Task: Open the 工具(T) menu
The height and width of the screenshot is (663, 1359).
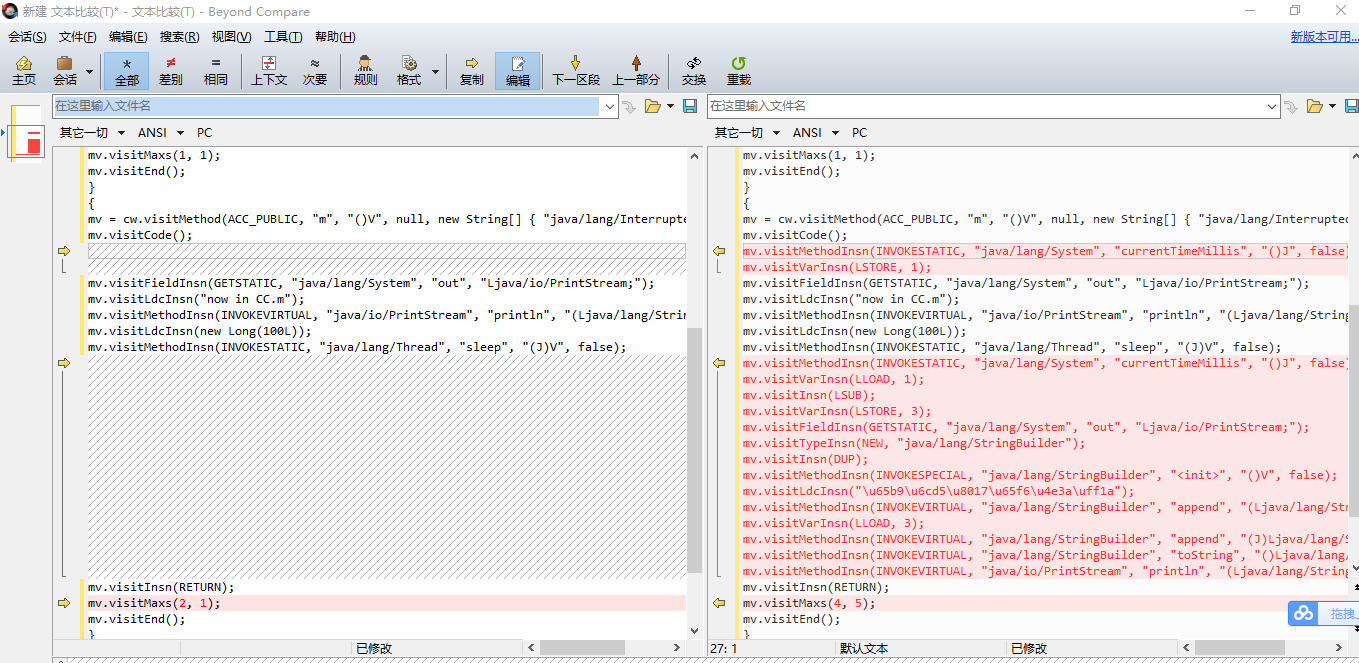Action: 283,37
